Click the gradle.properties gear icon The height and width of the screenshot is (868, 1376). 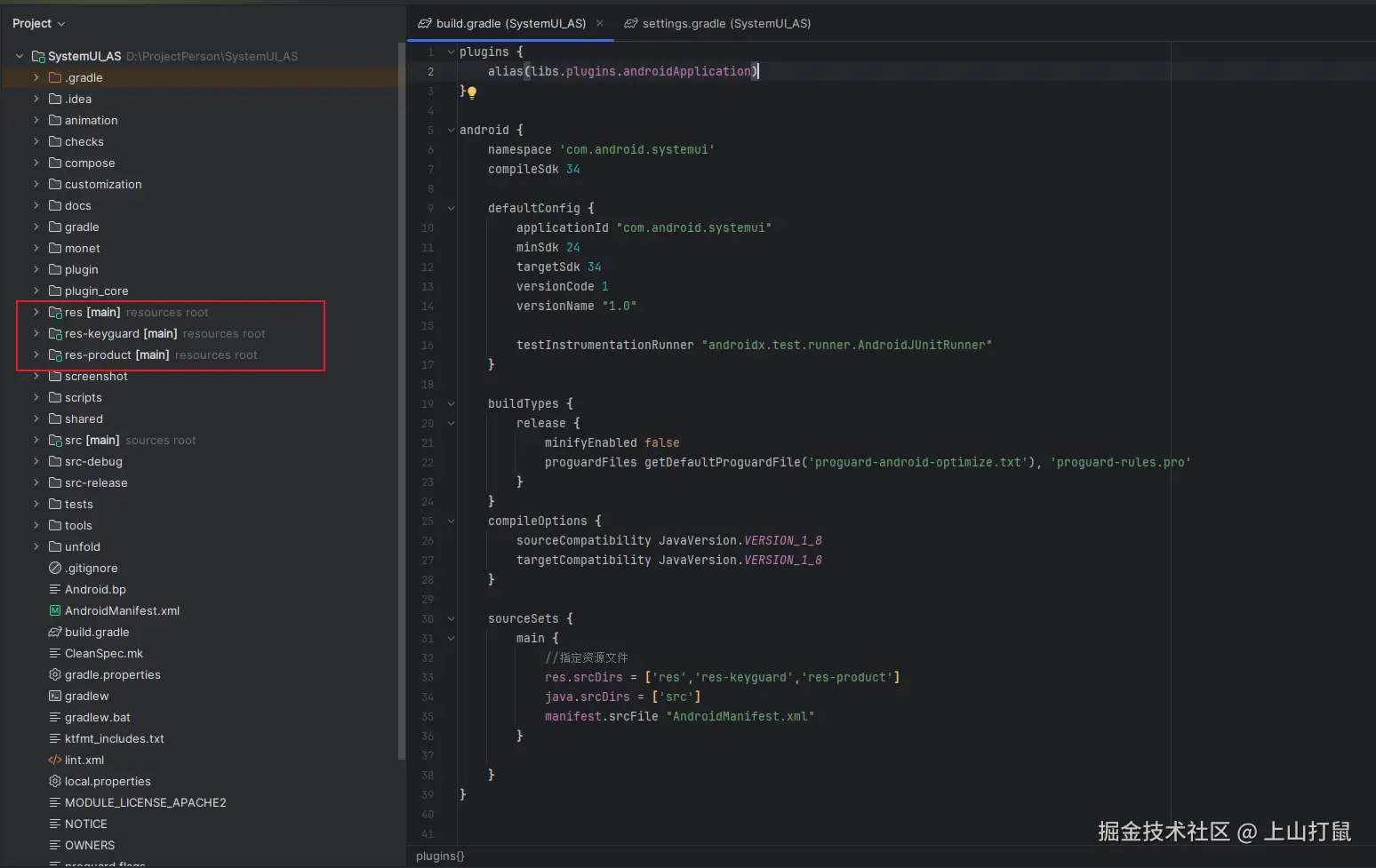55,674
